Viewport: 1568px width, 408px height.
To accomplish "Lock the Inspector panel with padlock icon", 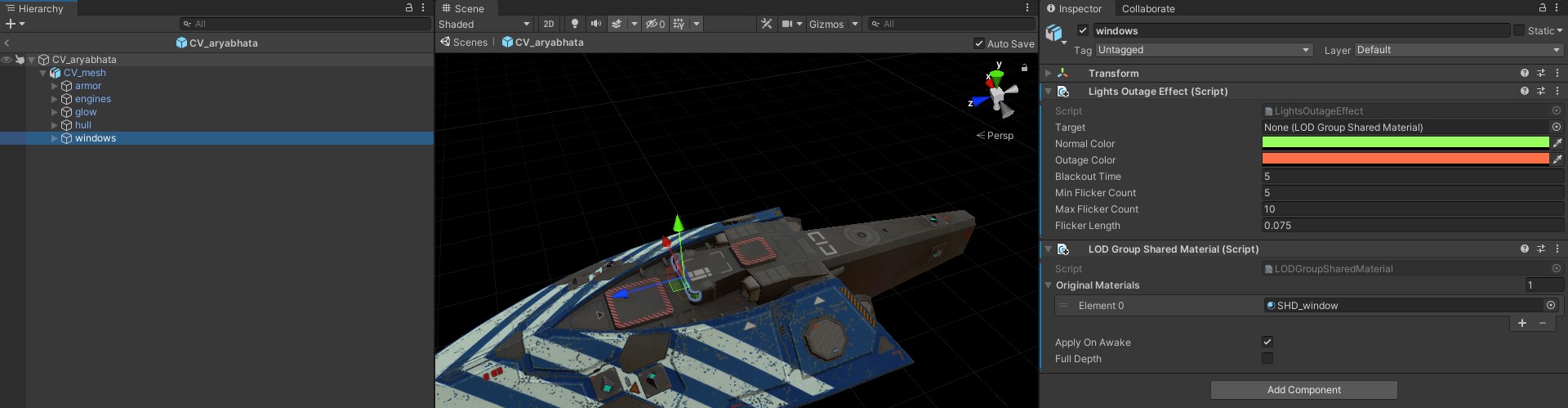I will (1542, 8).
